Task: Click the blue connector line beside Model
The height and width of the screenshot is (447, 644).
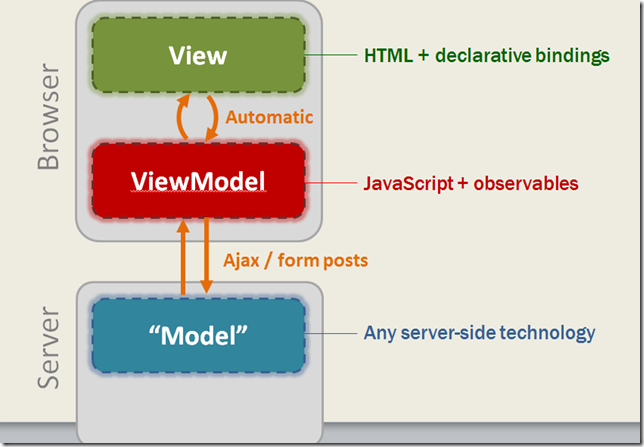Action: pos(331,334)
